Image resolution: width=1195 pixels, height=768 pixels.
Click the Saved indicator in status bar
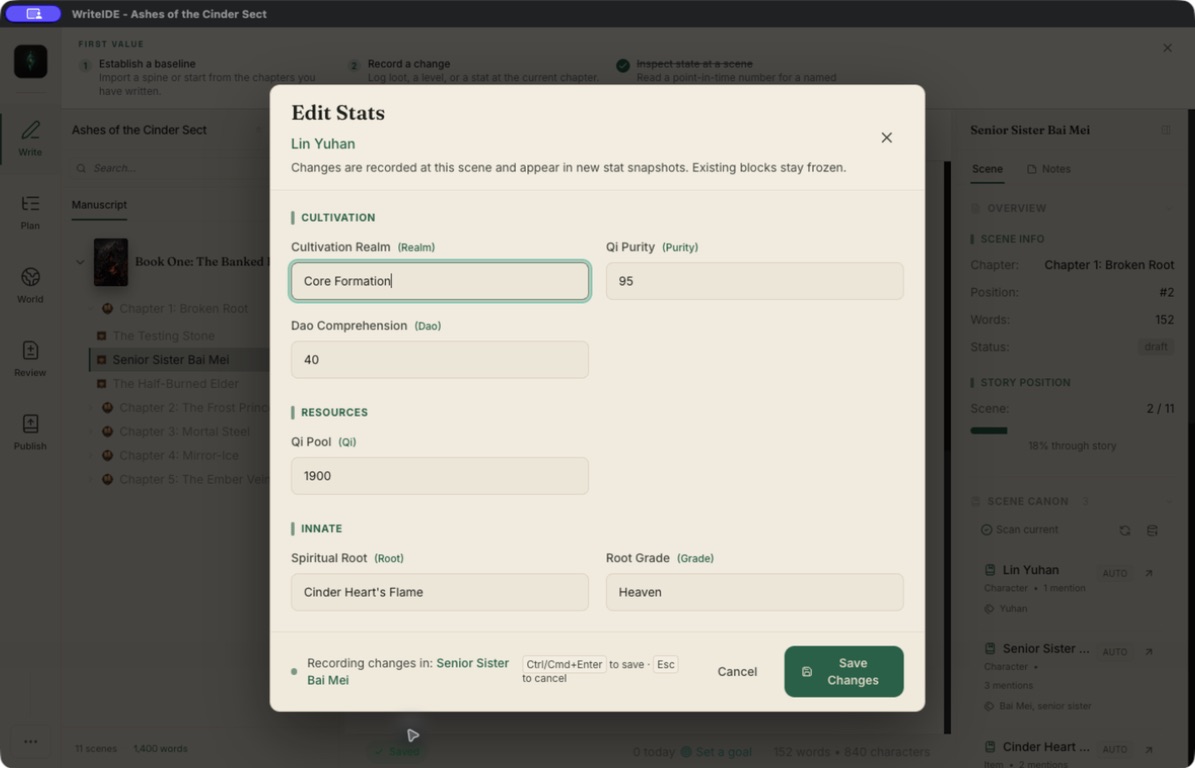[396, 751]
